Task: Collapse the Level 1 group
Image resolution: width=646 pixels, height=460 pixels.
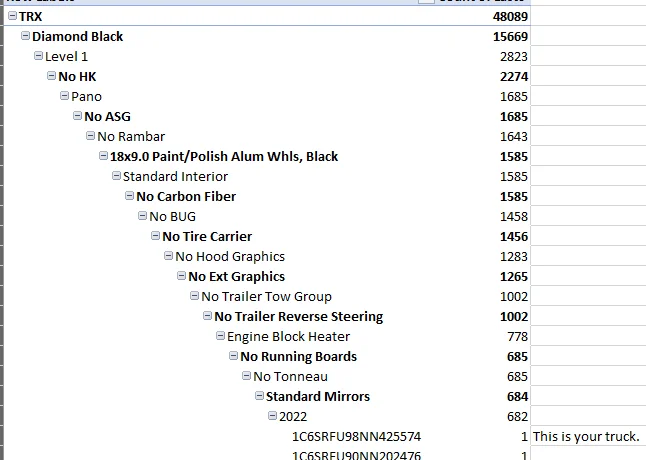Action: 38,56
